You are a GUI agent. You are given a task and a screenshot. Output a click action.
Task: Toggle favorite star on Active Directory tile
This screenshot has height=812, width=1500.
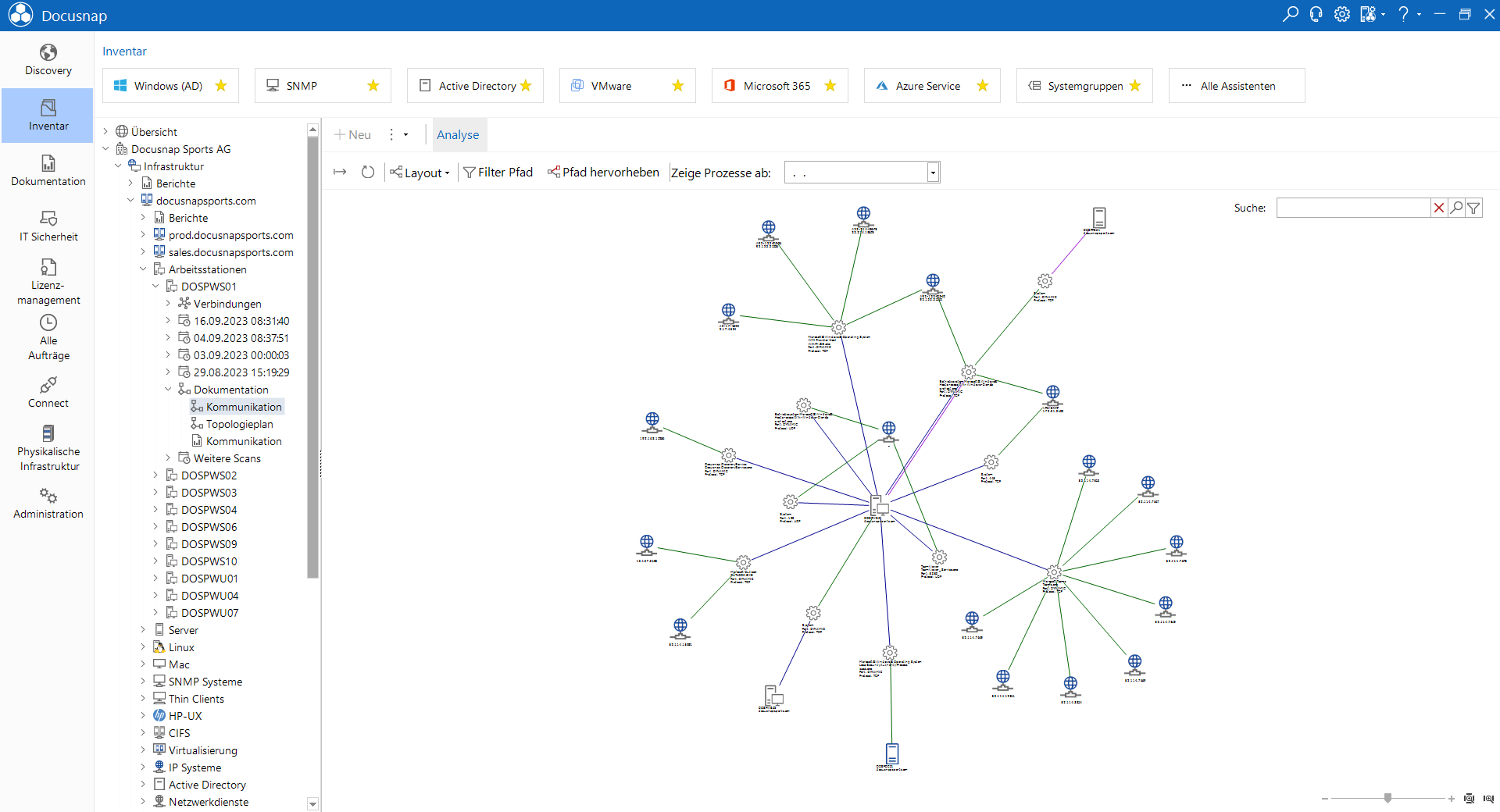point(526,86)
